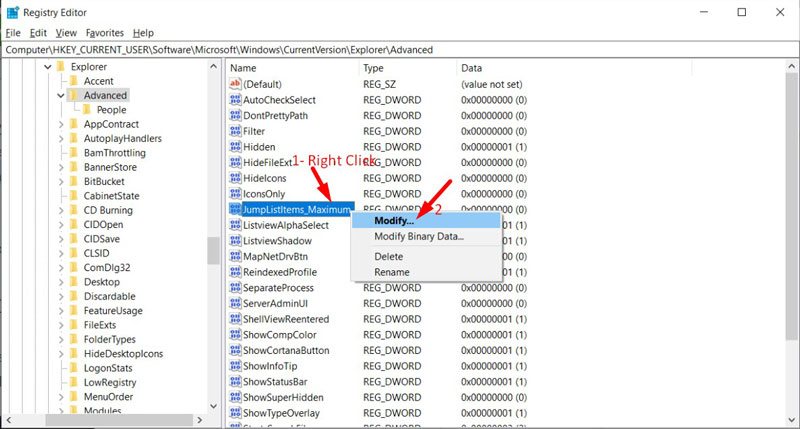Click the HideFileExt value name
The width and height of the screenshot is (800, 429).
[x=267, y=163]
